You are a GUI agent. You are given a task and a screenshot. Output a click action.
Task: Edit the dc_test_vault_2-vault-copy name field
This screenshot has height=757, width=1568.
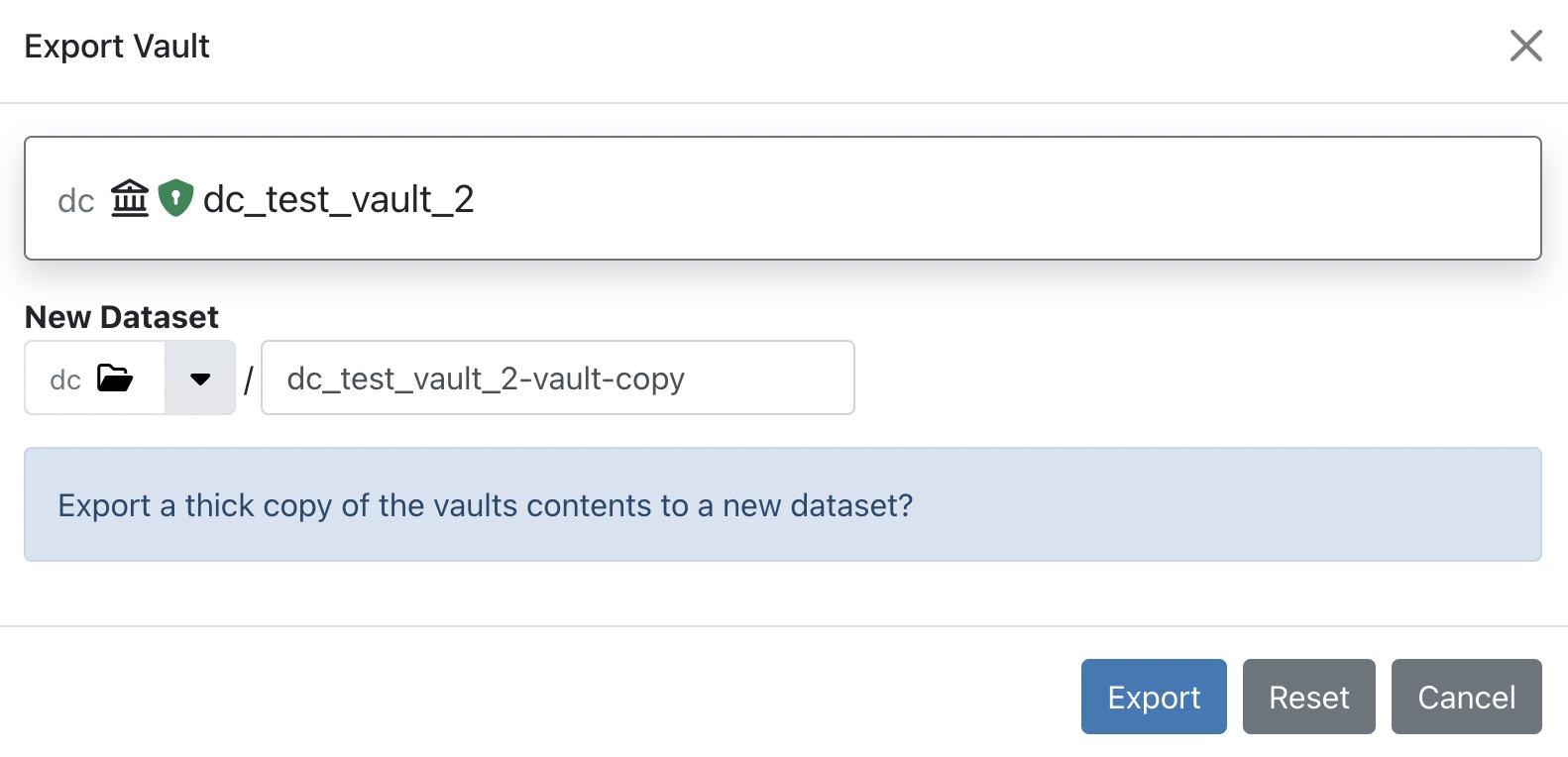(x=557, y=378)
